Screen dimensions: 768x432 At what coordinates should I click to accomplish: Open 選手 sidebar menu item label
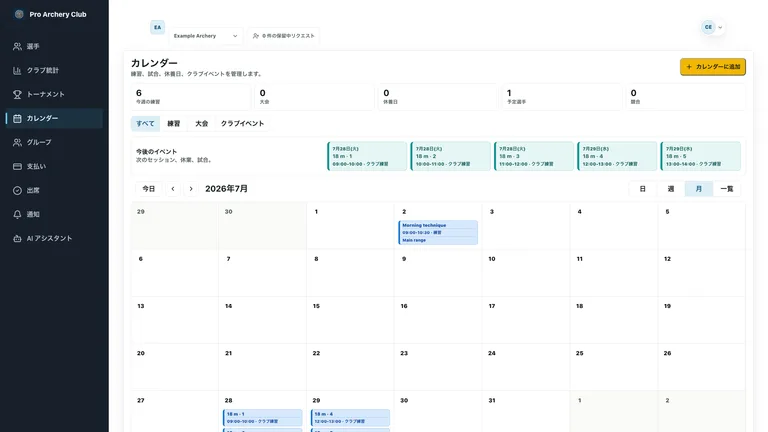point(33,47)
